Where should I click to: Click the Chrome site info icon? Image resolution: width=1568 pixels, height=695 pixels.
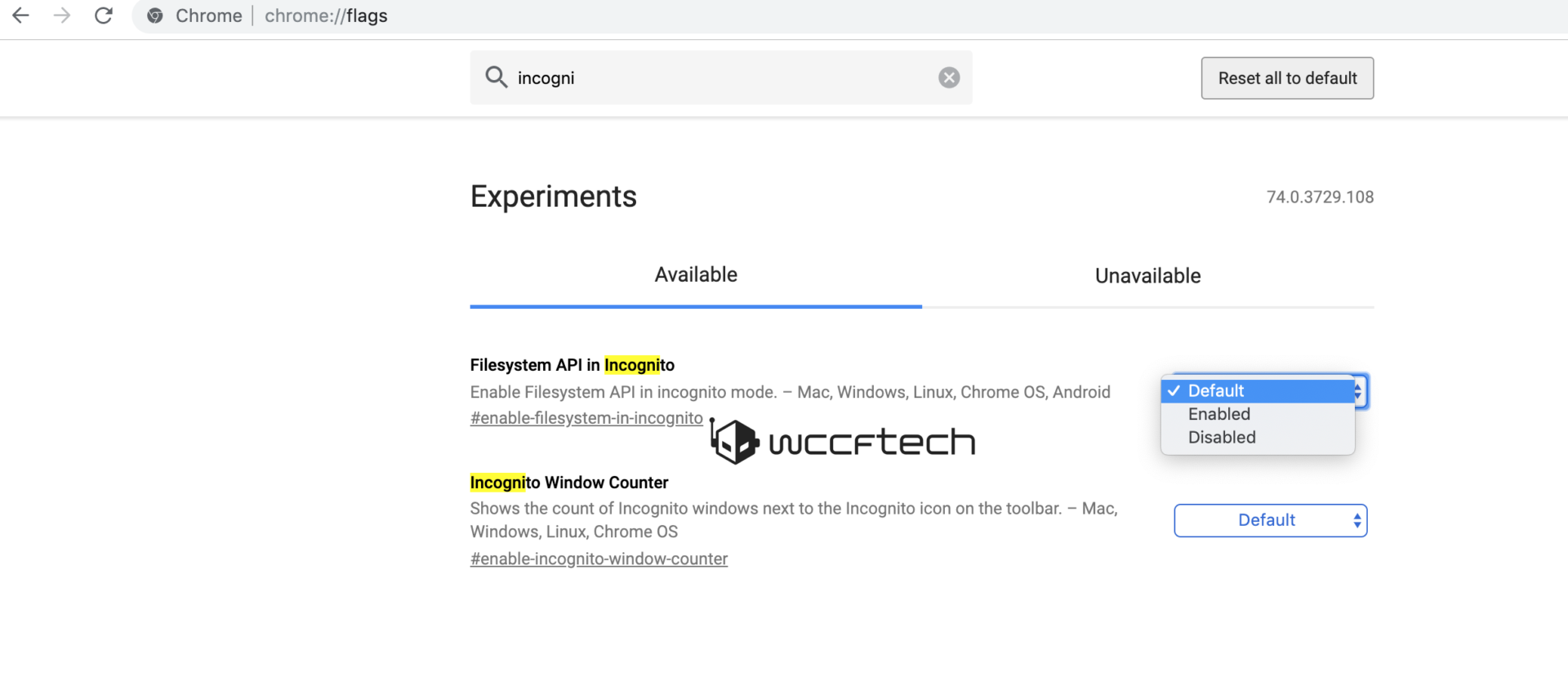click(155, 16)
